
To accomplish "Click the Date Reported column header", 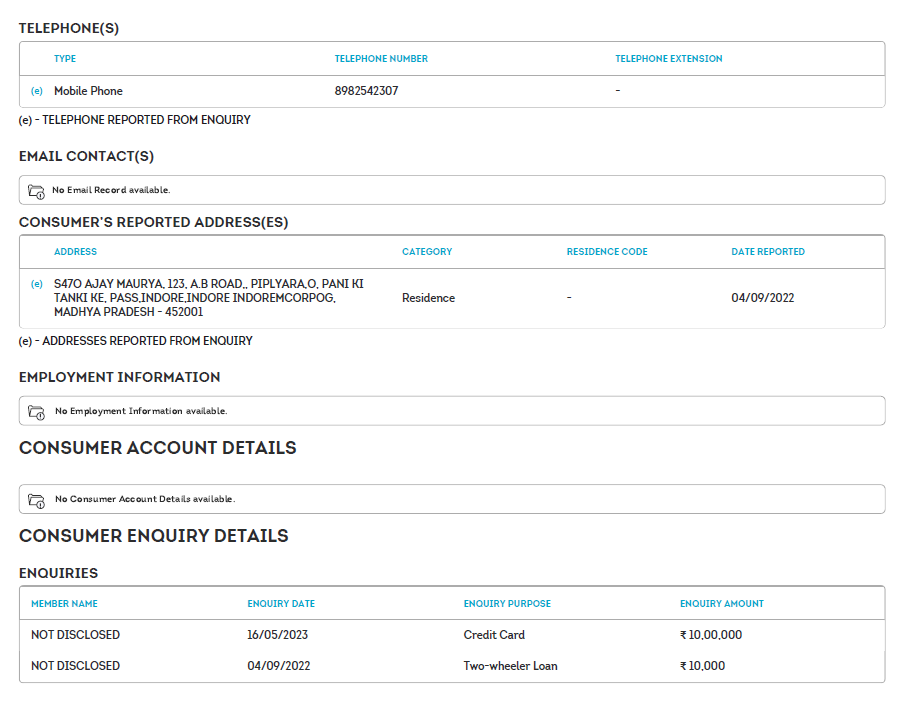I will [x=767, y=252].
